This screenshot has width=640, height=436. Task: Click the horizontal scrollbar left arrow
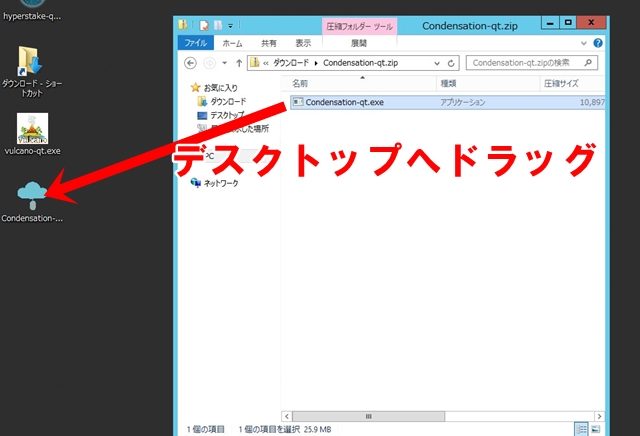[287, 416]
